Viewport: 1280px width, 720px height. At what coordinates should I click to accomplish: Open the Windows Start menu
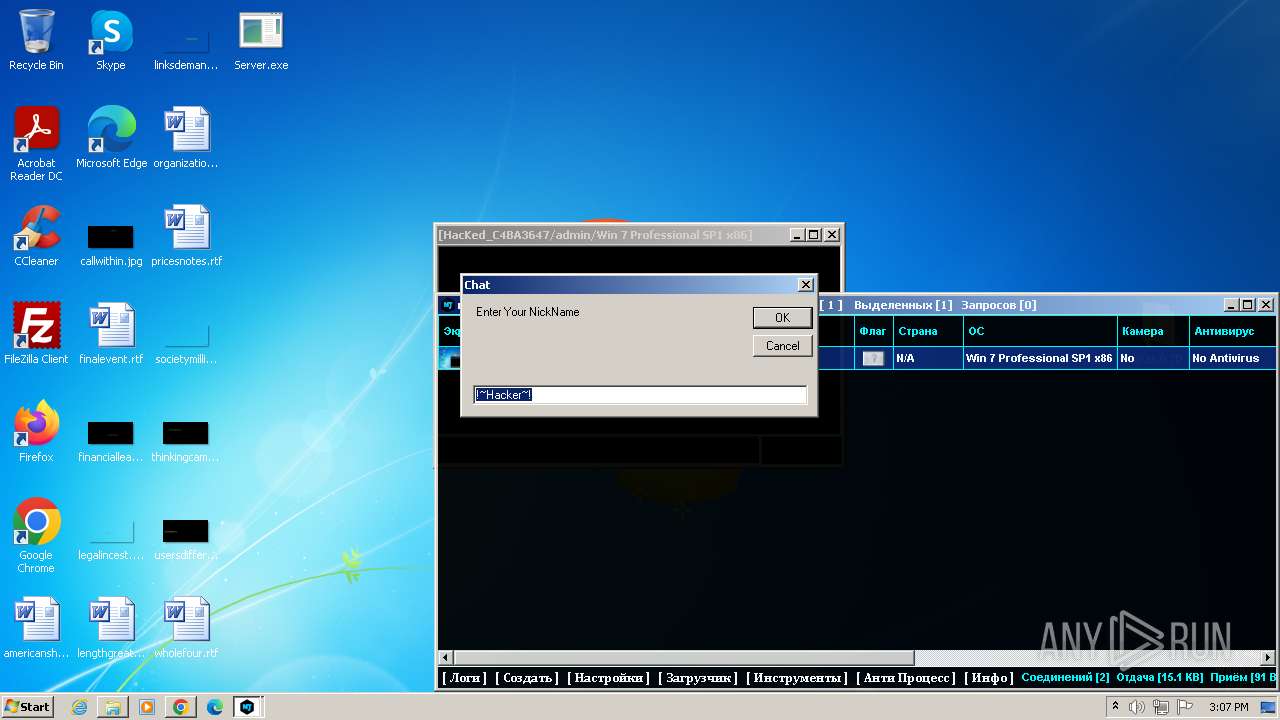28,706
